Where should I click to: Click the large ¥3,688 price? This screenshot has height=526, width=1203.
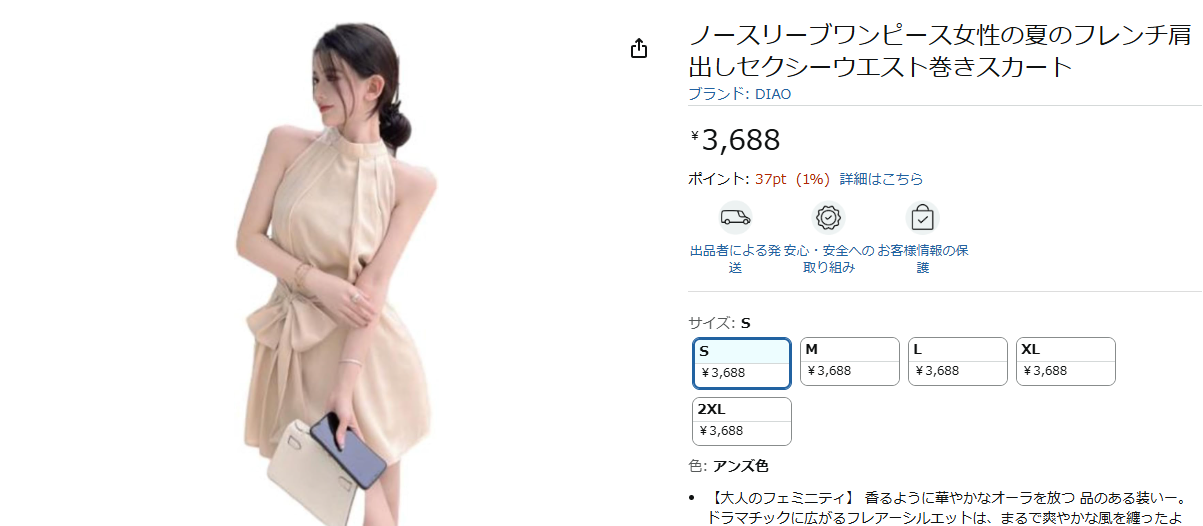[x=735, y=140]
